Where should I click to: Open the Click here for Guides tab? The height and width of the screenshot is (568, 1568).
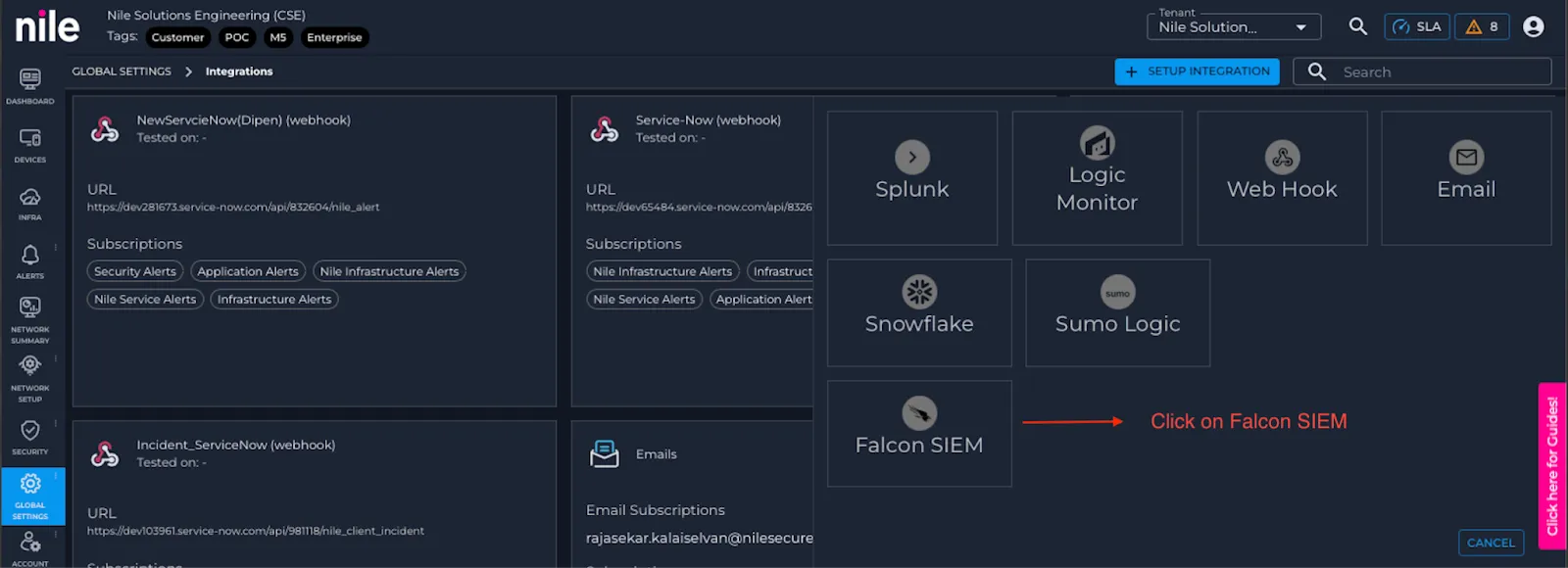(1552, 466)
